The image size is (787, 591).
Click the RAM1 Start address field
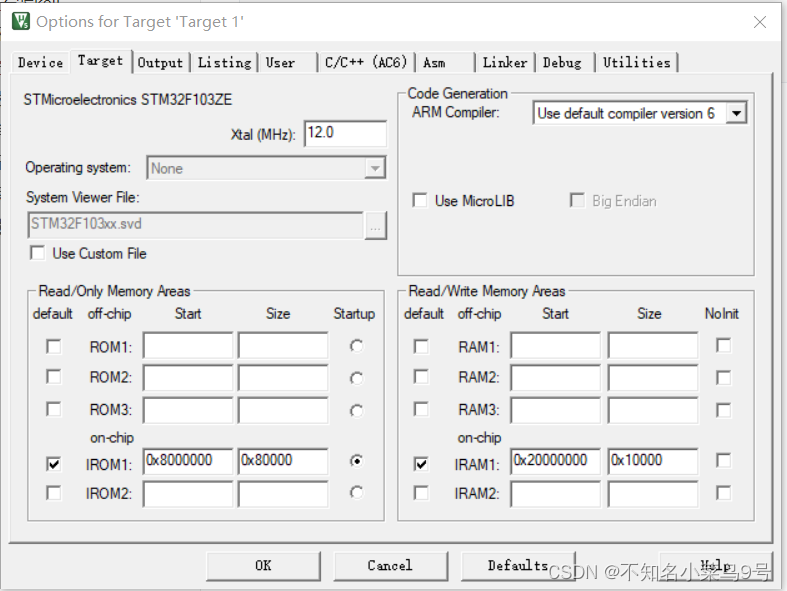click(x=556, y=345)
